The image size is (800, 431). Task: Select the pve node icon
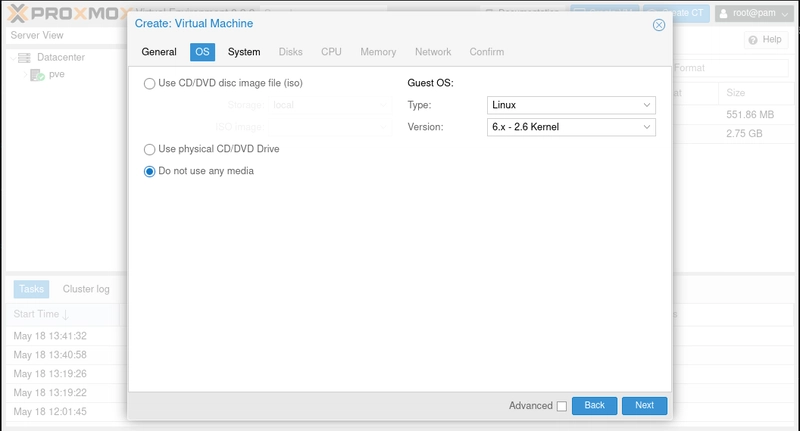click(36, 75)
